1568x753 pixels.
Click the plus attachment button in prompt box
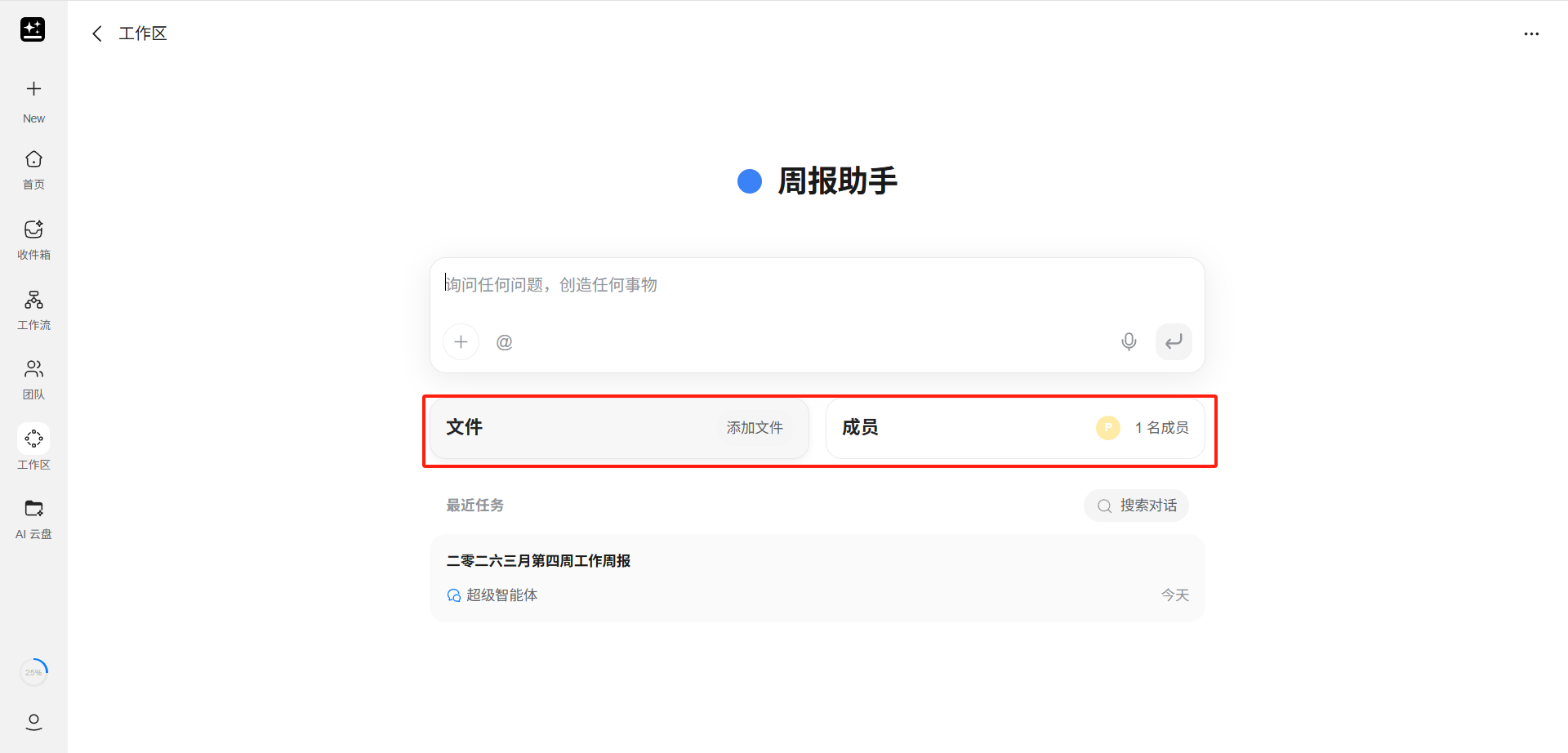tap(461, 342)
